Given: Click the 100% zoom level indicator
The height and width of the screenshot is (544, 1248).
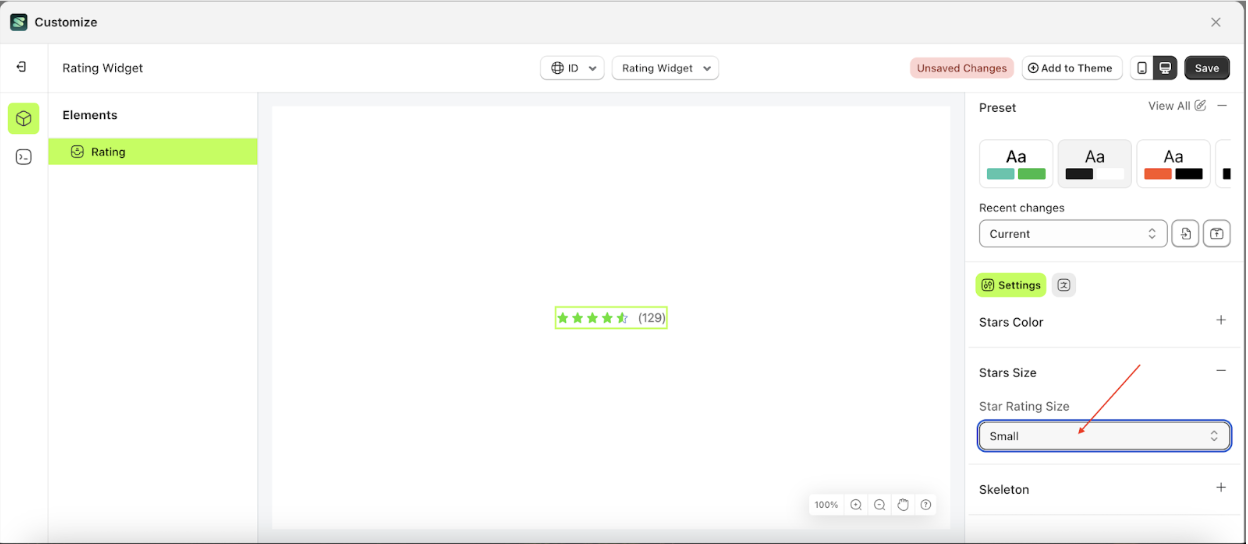Looking at the screenshot, I should pos(826,505).
